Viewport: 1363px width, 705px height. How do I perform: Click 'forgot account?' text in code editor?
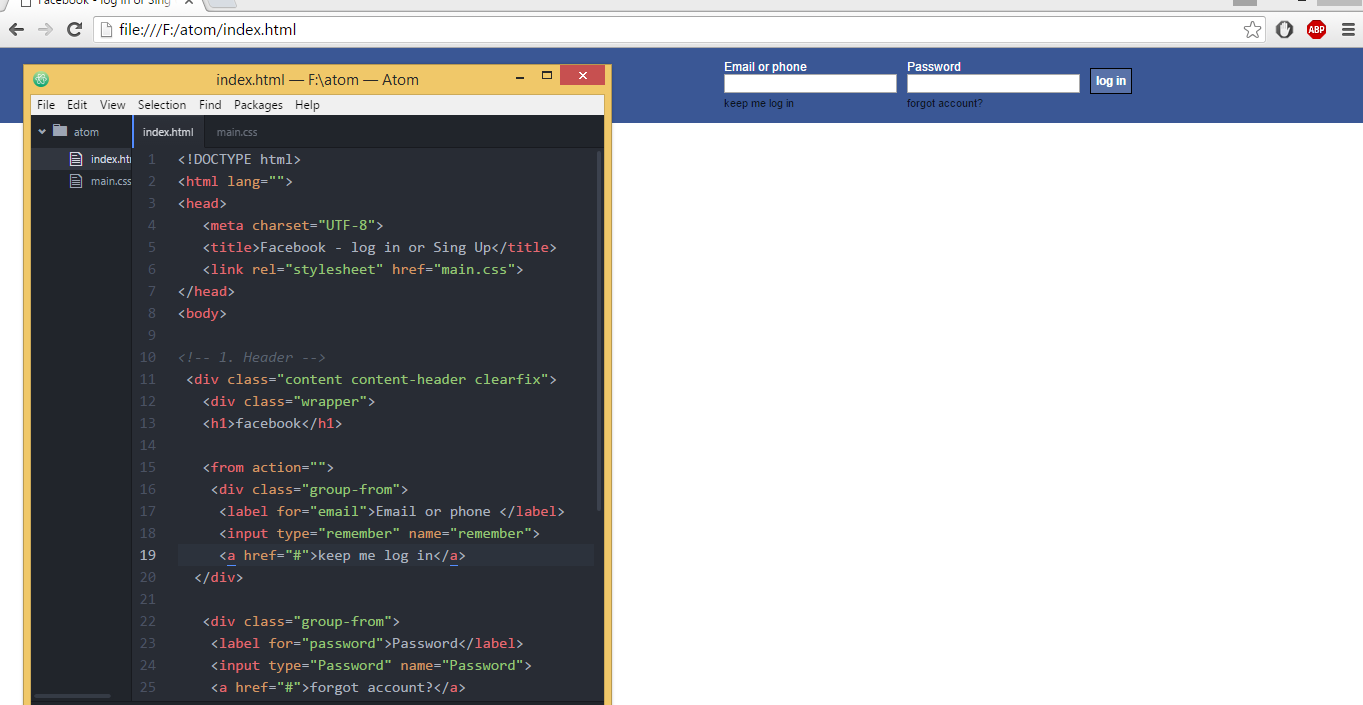[x=371, y=687]
